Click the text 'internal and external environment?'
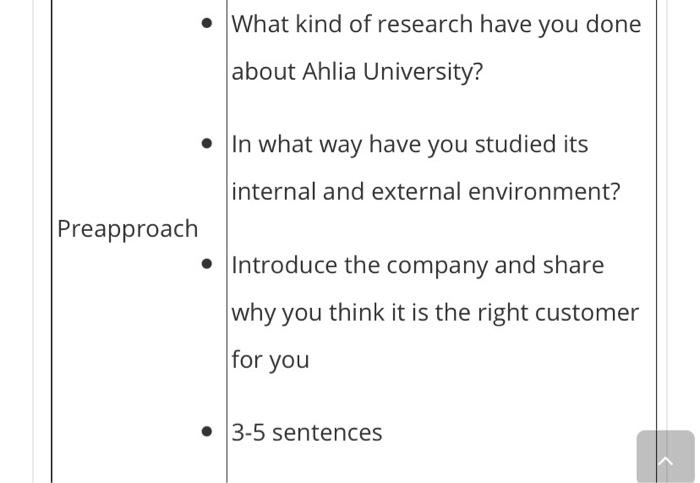This screenshot has height=483, width=700. 426,191
